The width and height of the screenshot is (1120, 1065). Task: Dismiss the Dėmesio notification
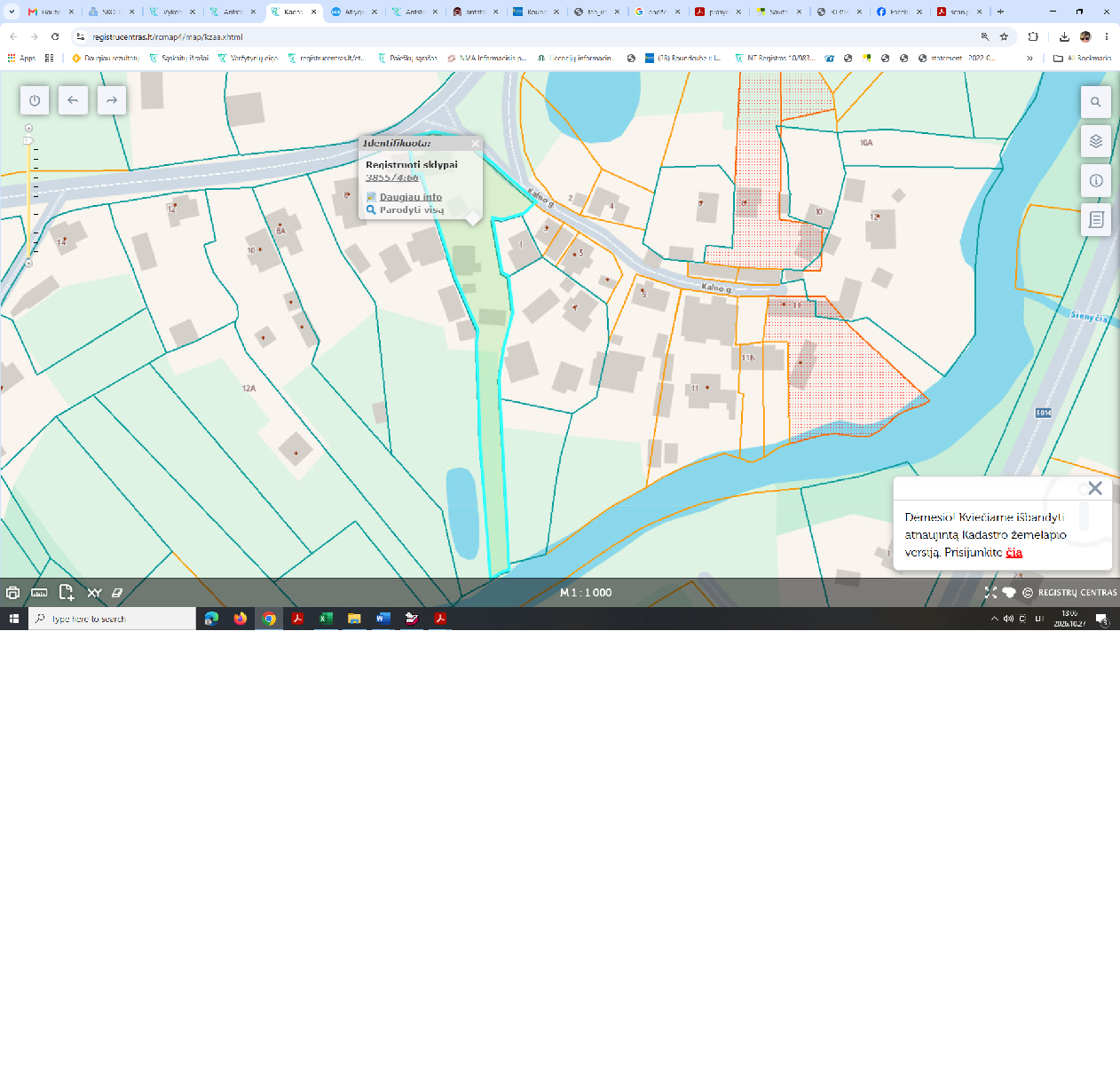click(1095, 488)
